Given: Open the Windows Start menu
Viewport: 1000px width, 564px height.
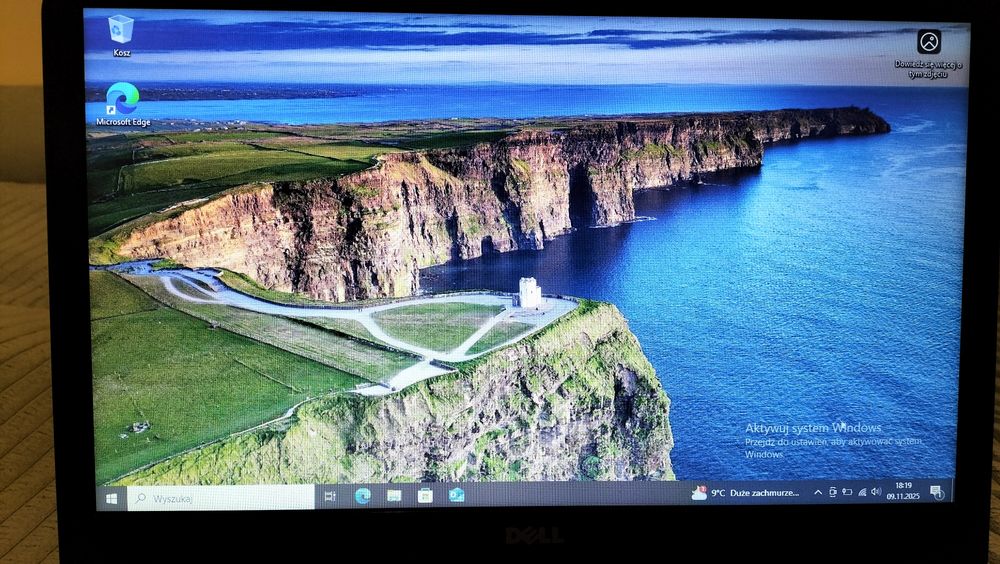Looking at the screenshot, I should coord(112,498).
